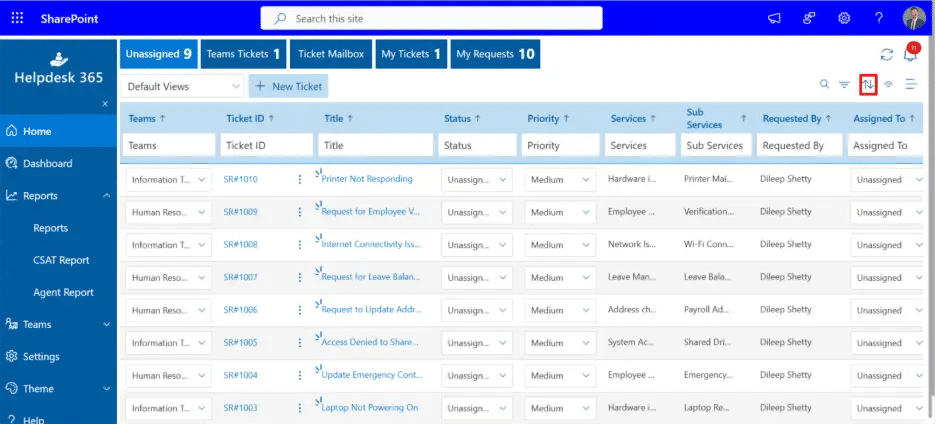Viewport: 936px width, 424px height.
Task: Open the Priority dropdown for SR#1008
Action: [561, 245]
